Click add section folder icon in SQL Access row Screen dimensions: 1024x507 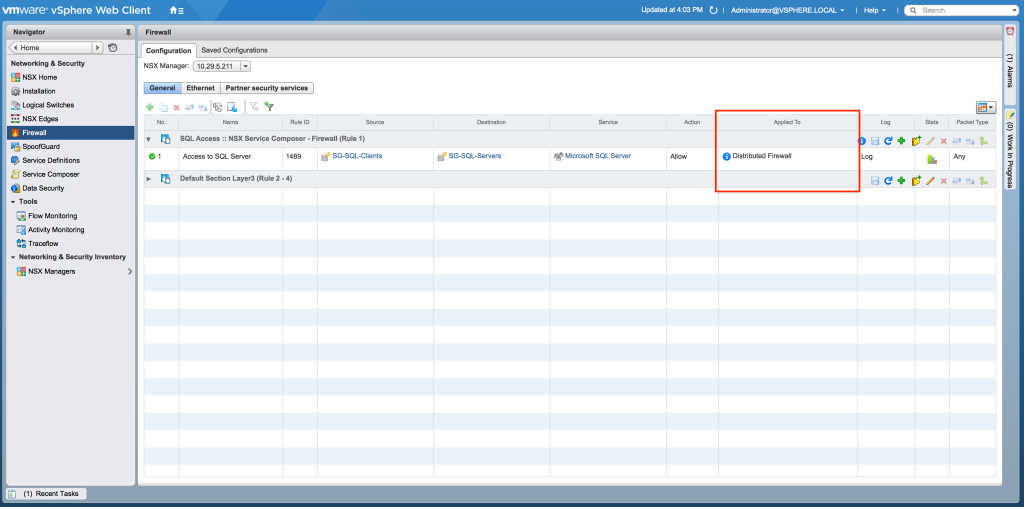pyautogui.click(x=916, y=140)
